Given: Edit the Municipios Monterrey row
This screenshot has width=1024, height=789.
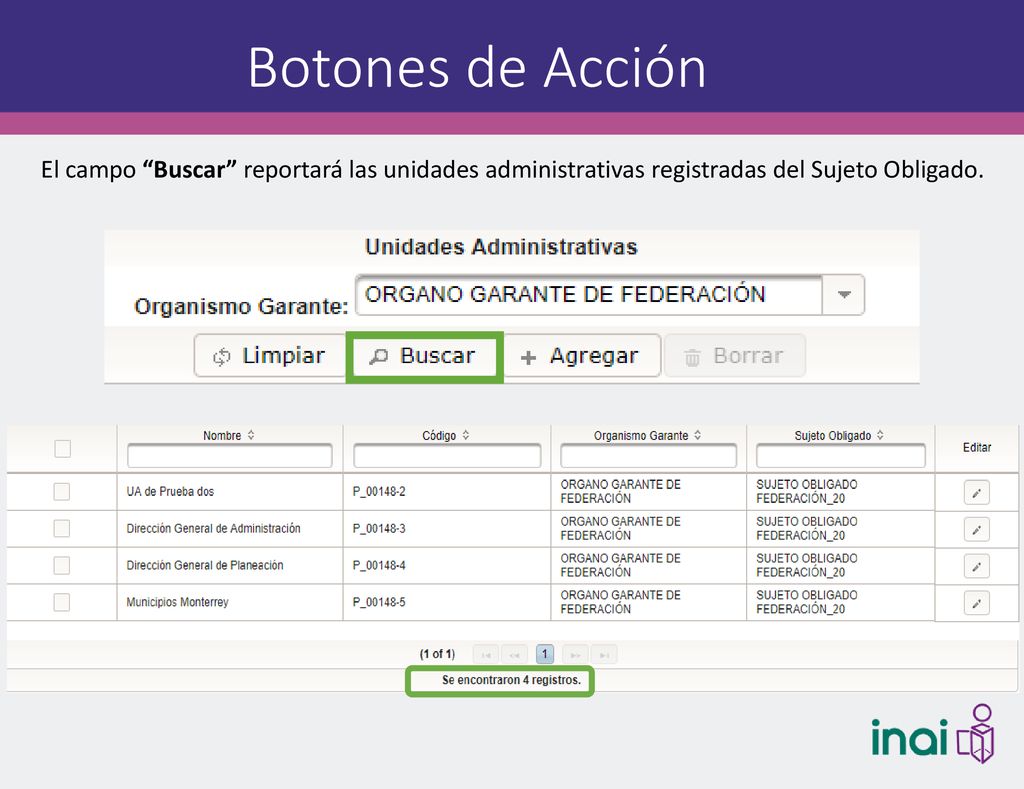Looking at the screenshot, I should coord(976,604).
